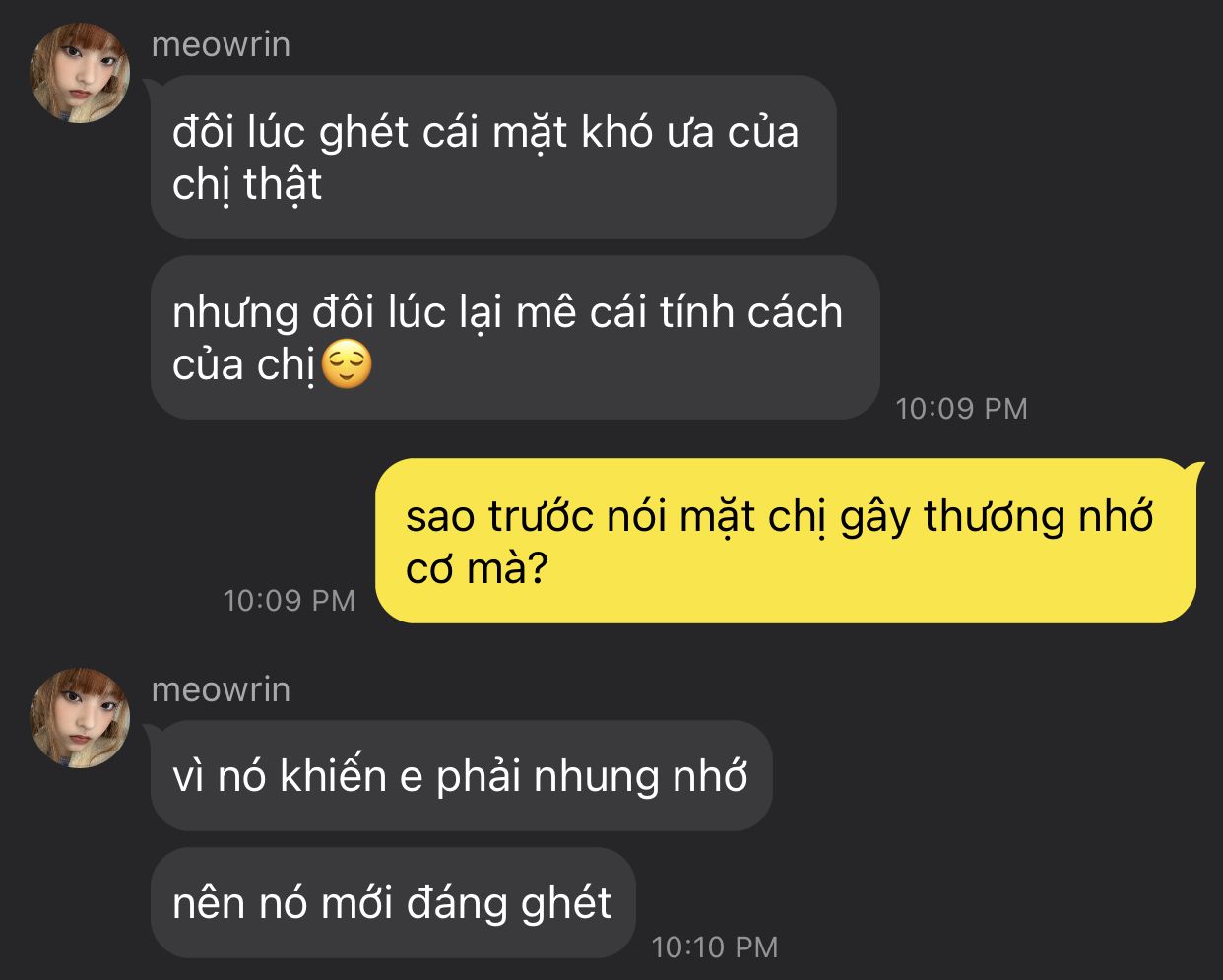Tap message 'nhưng đôi lúc lại mê cái tính cách'

click(x=515, y=338)
